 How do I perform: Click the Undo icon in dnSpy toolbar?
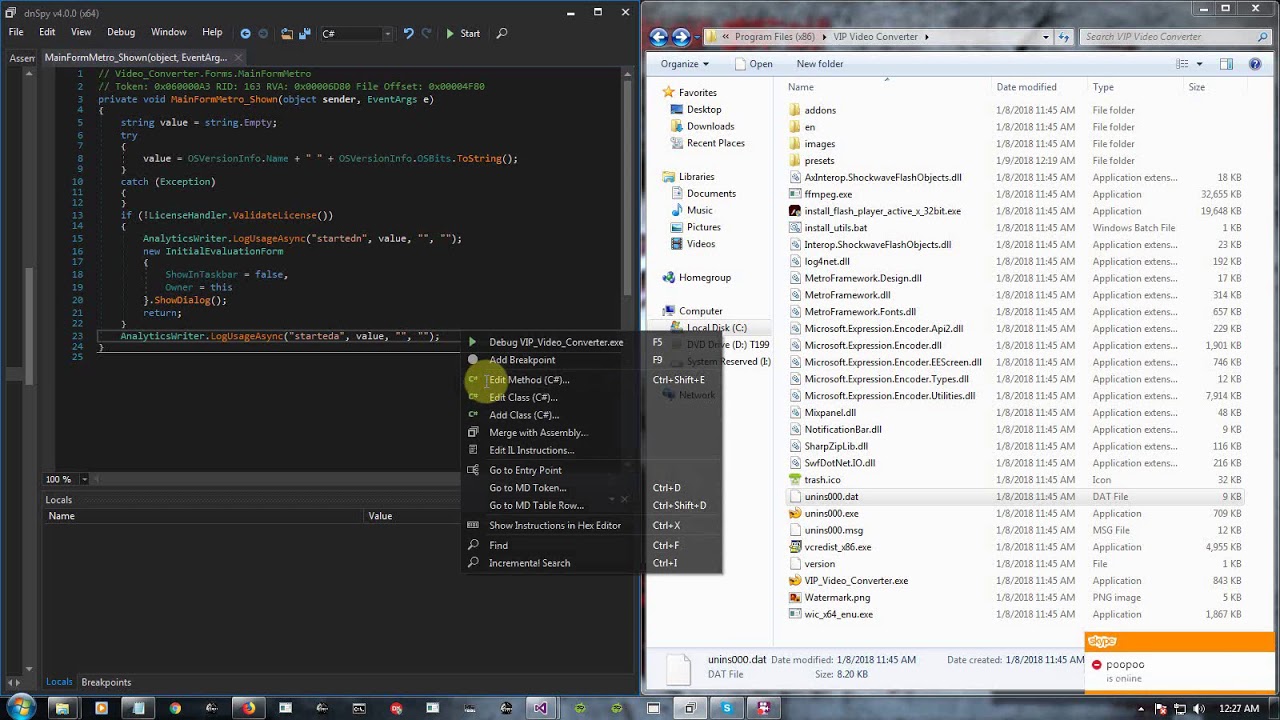click(408, 33)
